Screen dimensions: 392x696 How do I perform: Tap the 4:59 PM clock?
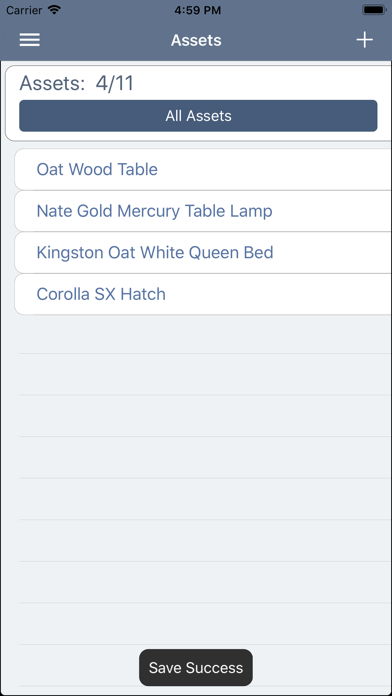point(196,10)
